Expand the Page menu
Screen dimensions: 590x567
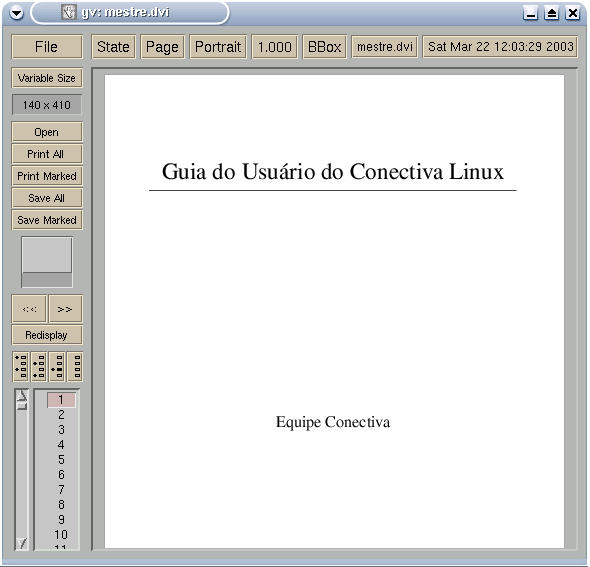tap(162, 47)
